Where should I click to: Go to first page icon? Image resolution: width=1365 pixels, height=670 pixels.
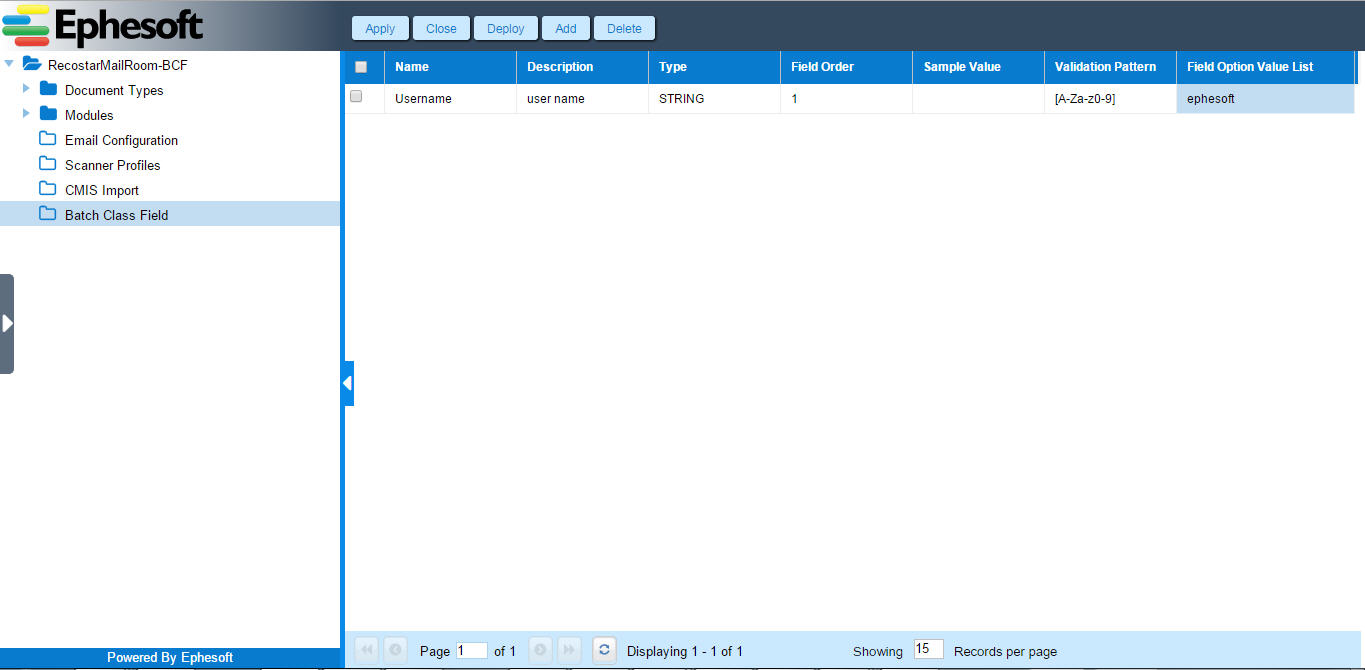[x=366, y=650]
